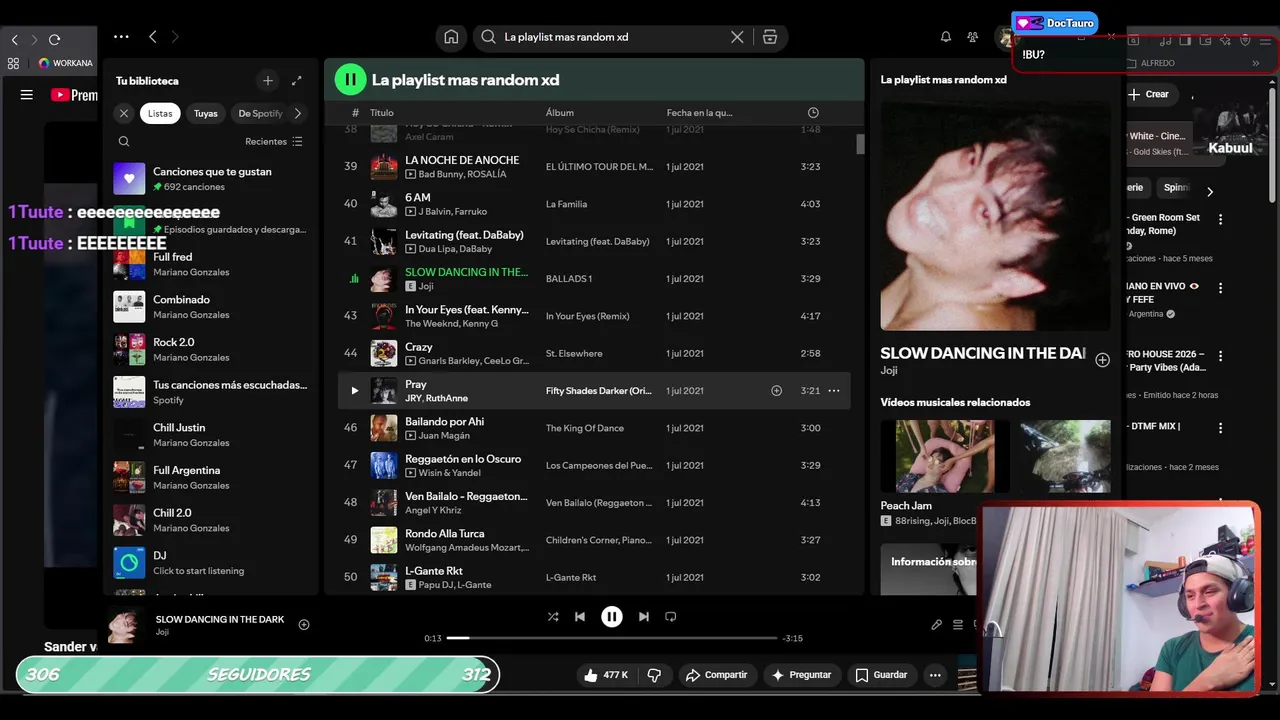Screen dimensions: 1280x720
Task: Click YouTube Crear button
Action: click(x=1148, y=94)
